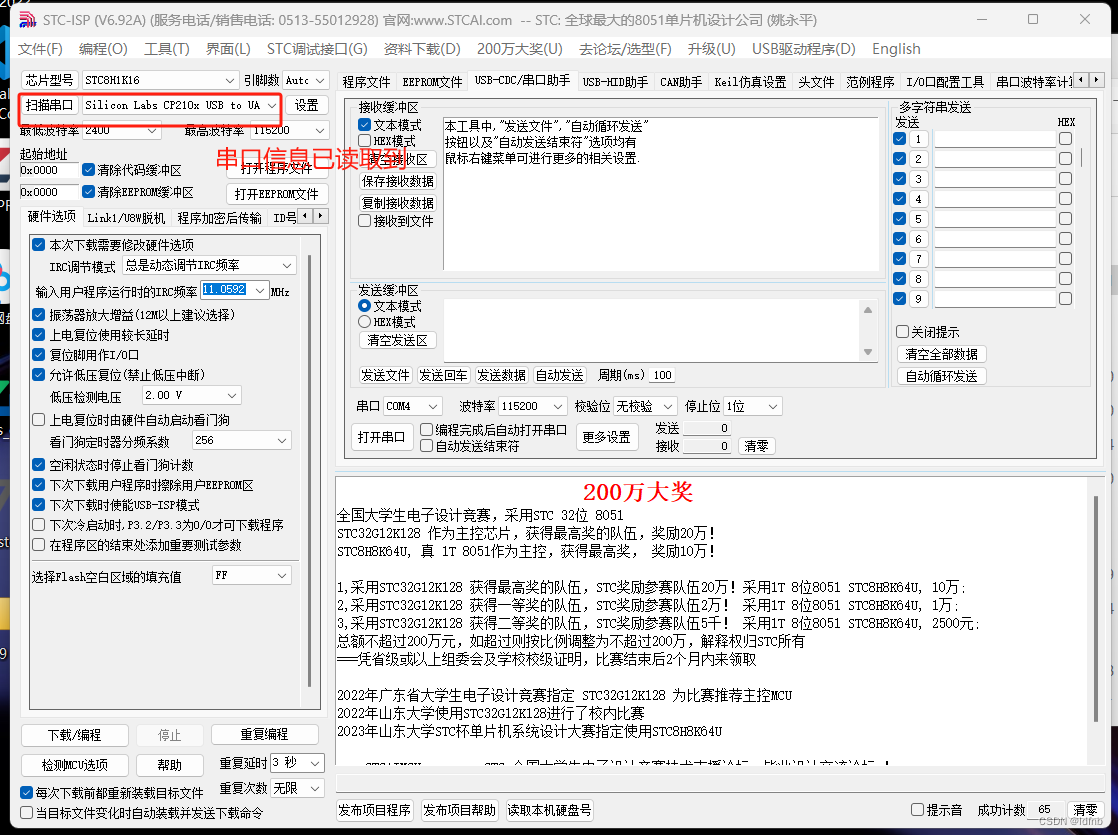Switch to Keil仿真设置 tab

(x=750, y=82)
